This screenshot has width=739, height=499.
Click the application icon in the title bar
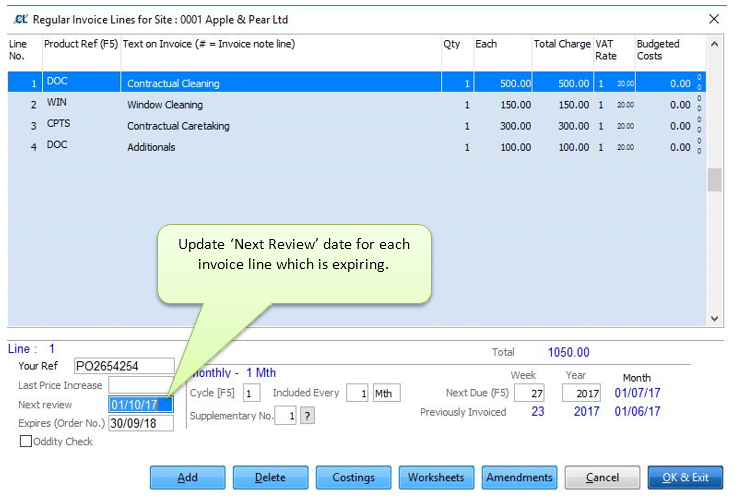[19, 18]
